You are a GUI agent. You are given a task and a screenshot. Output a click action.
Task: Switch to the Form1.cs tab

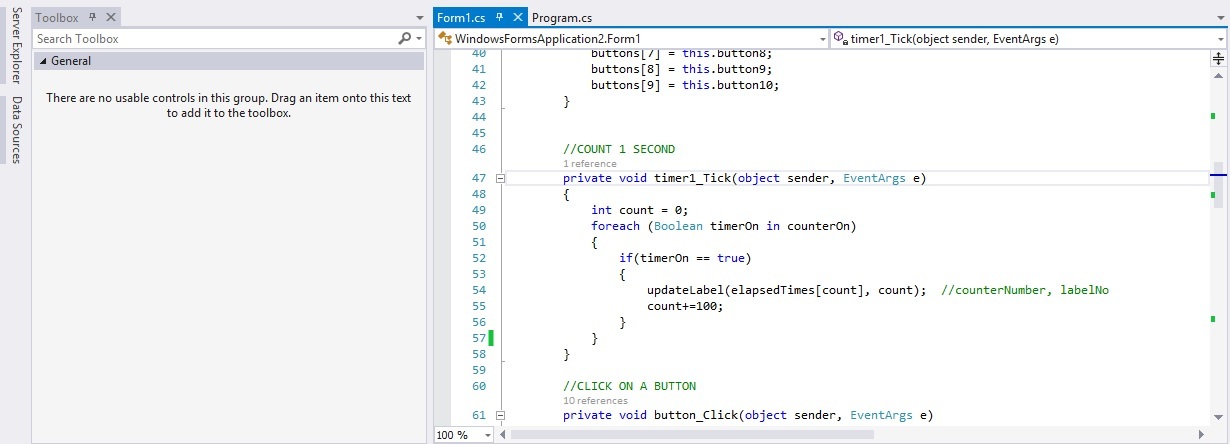pos(459,17)
